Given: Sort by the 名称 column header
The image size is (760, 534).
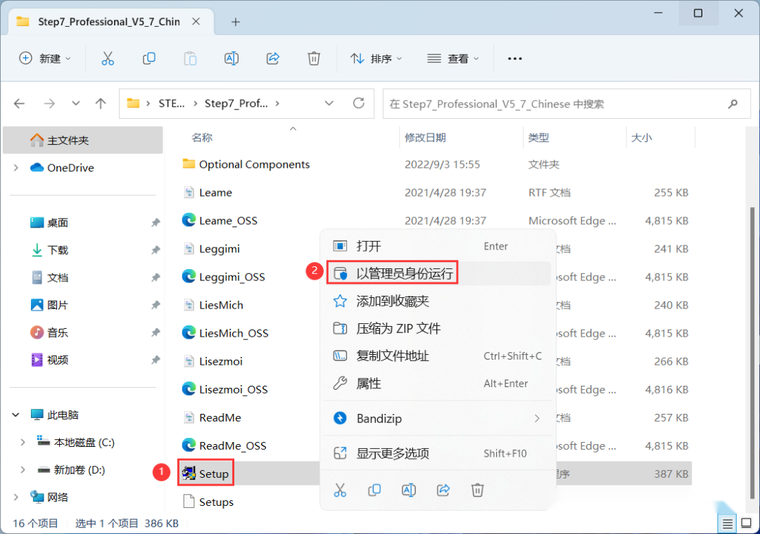Looking at the screenshot, I should click(202, 138).
